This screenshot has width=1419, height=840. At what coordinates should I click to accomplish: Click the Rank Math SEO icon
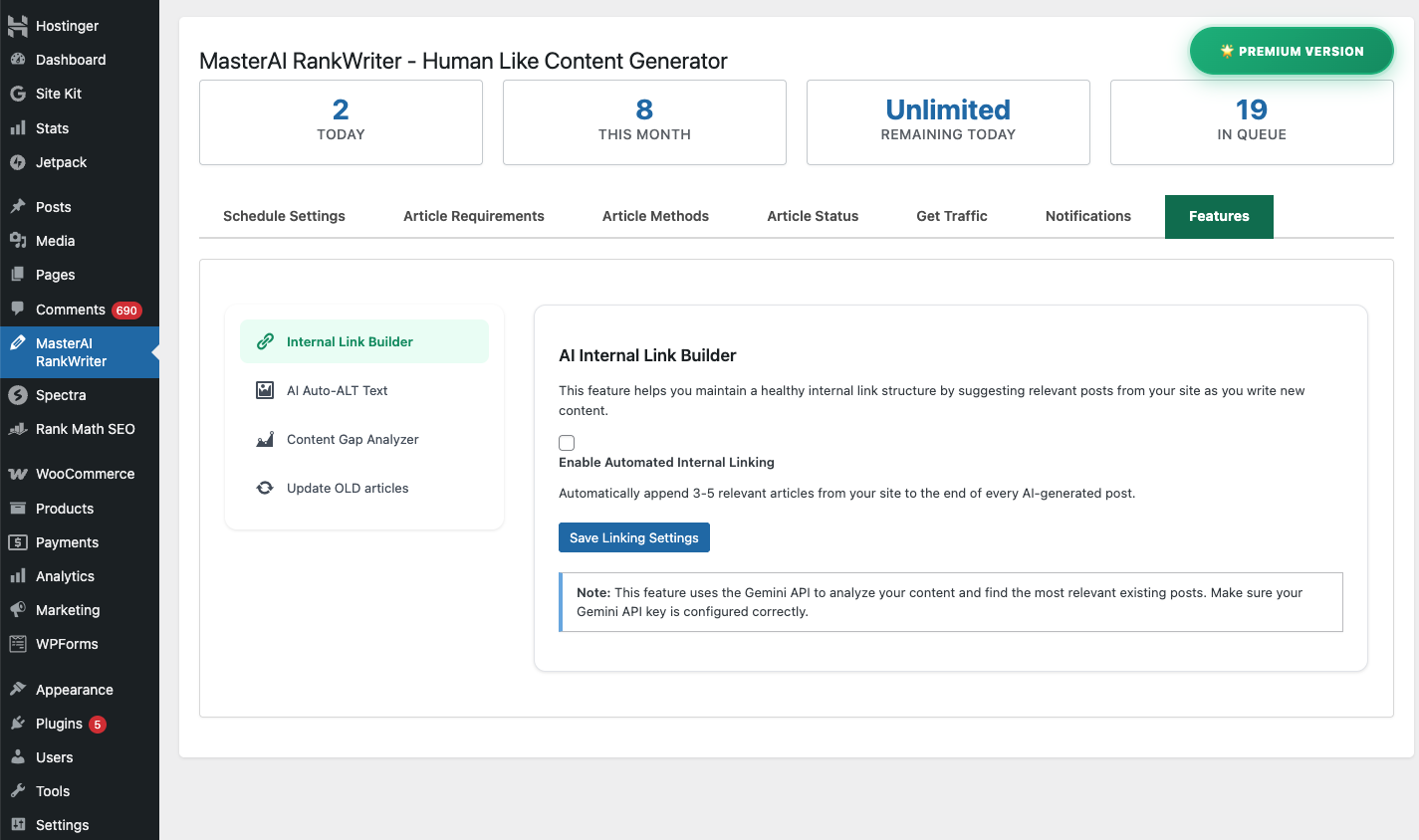click(x=18, y=429)
